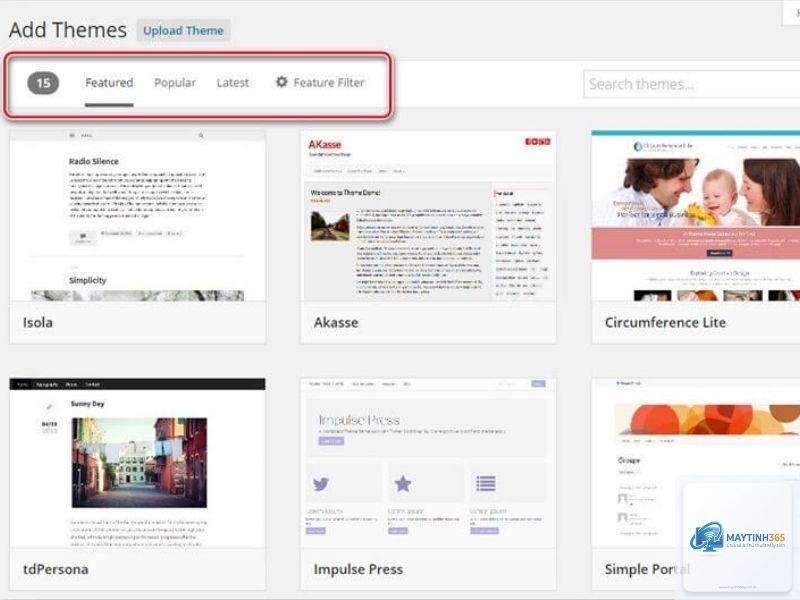Select the Akasse theme screenshot
The width and height of the screenshot is (800, 600).
click(x=428, y=215)
